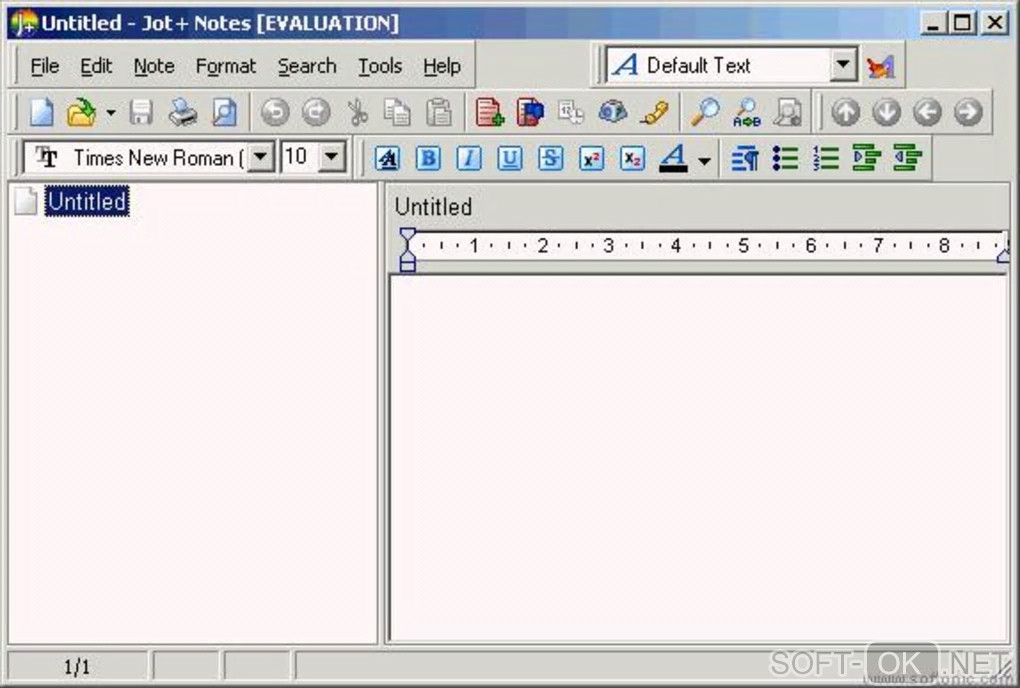Click the Font dialog button

(388, 158)
